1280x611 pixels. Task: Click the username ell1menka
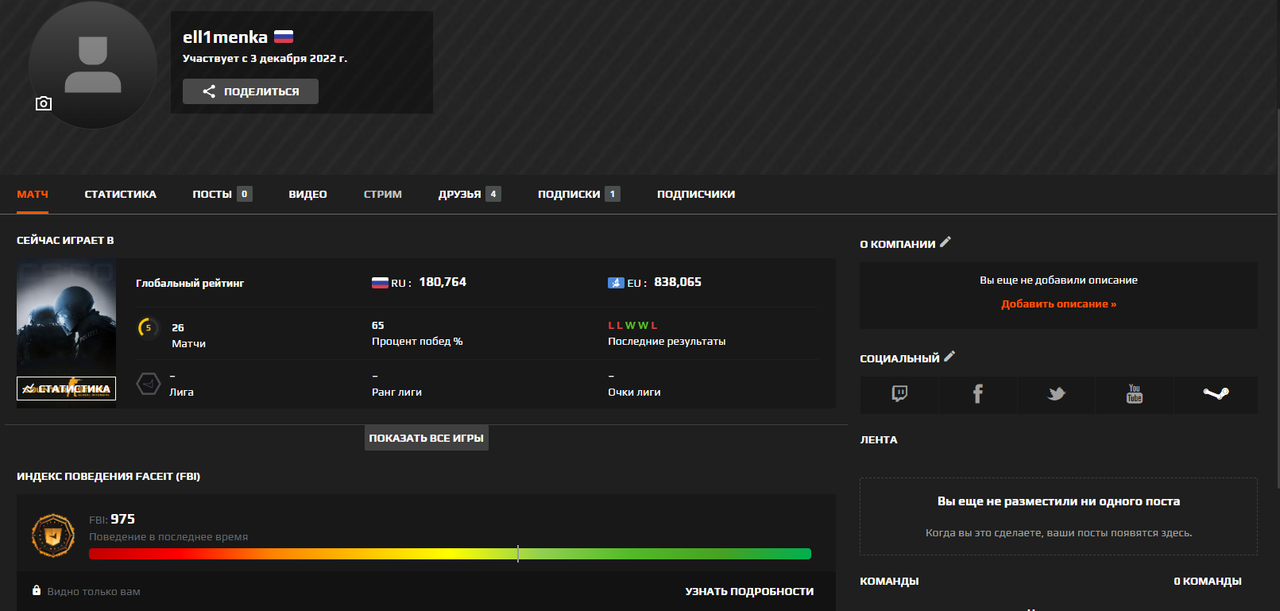225,37
